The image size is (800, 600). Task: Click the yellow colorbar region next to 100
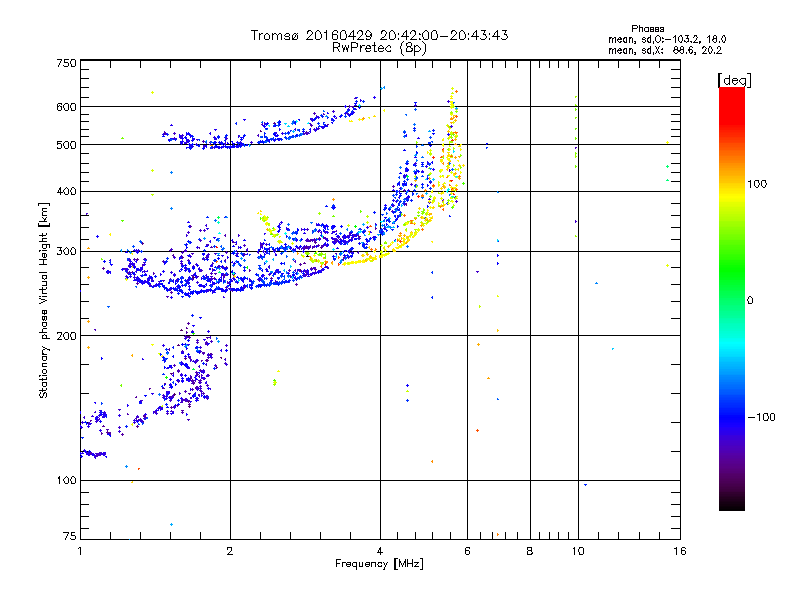pos(732,192)
